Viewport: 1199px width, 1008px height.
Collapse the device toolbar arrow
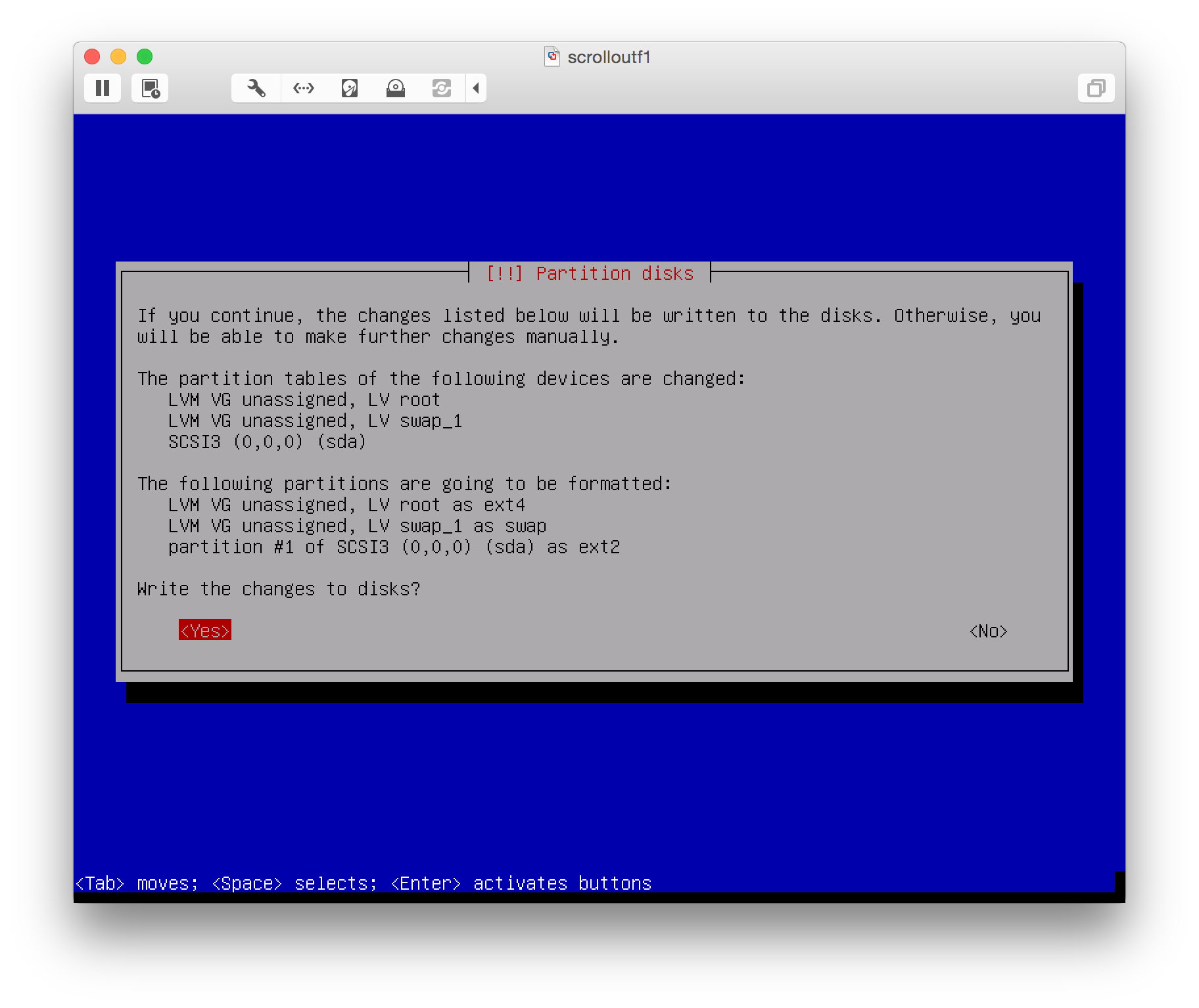[x=476, y=88]
